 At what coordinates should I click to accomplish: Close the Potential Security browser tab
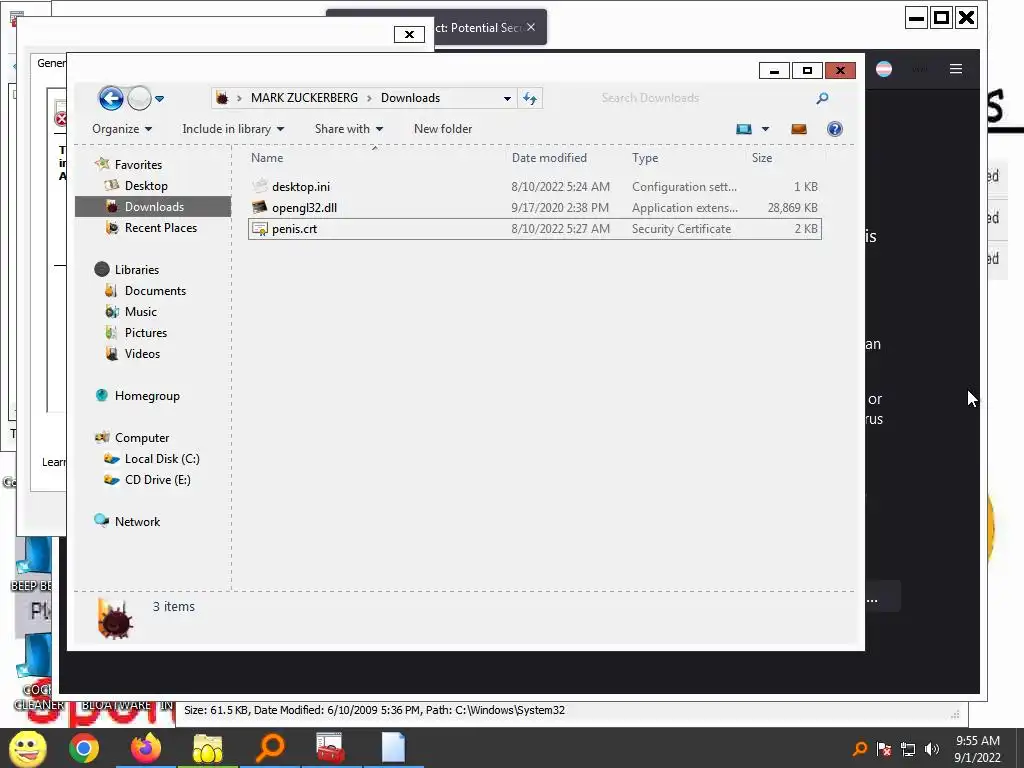531,27
